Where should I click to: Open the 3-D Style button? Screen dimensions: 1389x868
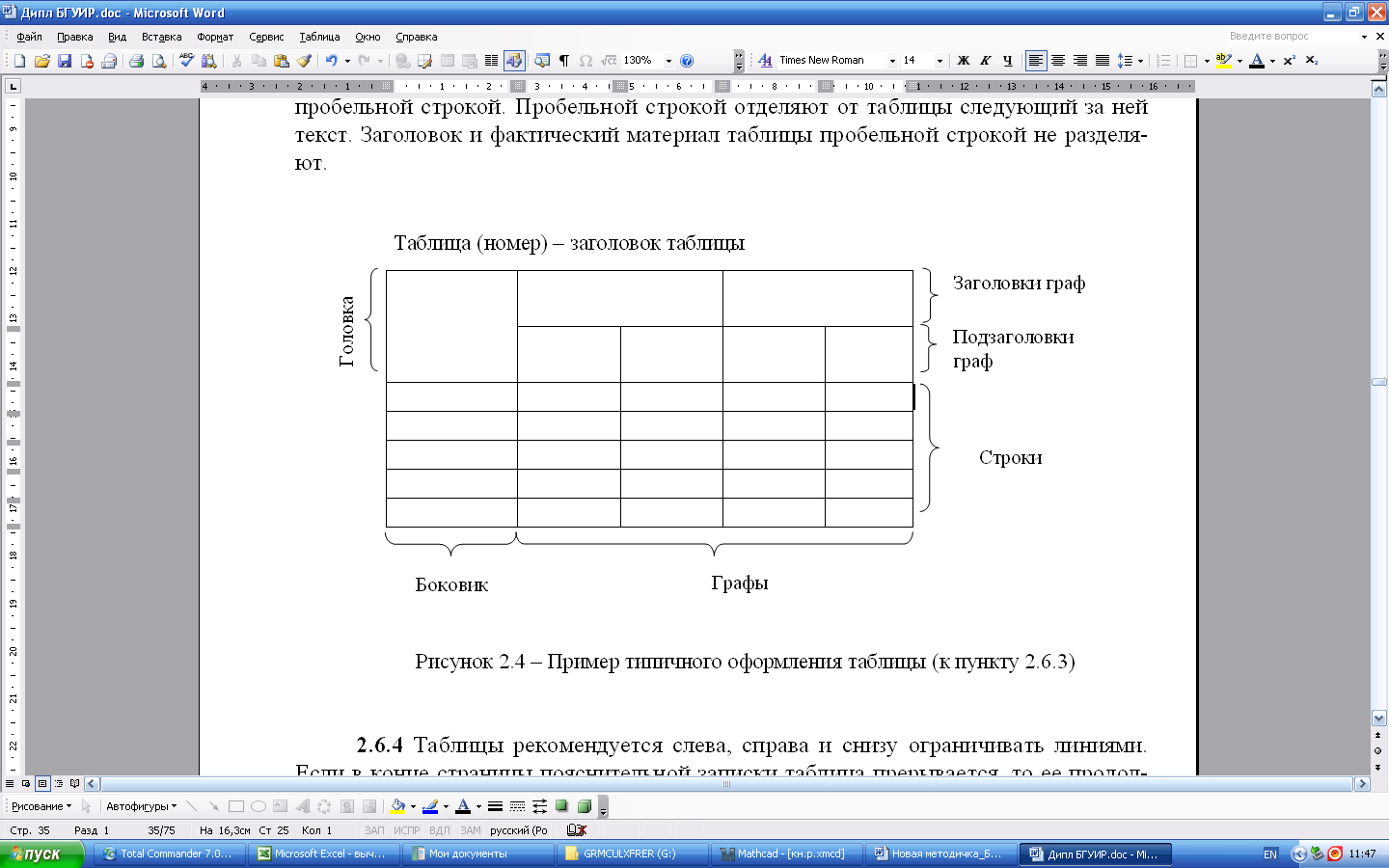pos(584,806)
